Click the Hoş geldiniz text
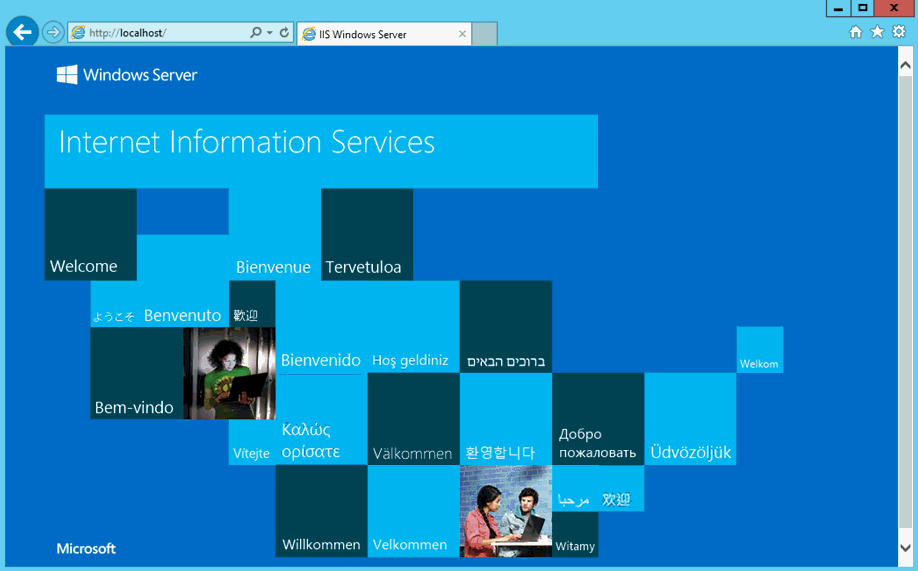 (x=410, y=361)
